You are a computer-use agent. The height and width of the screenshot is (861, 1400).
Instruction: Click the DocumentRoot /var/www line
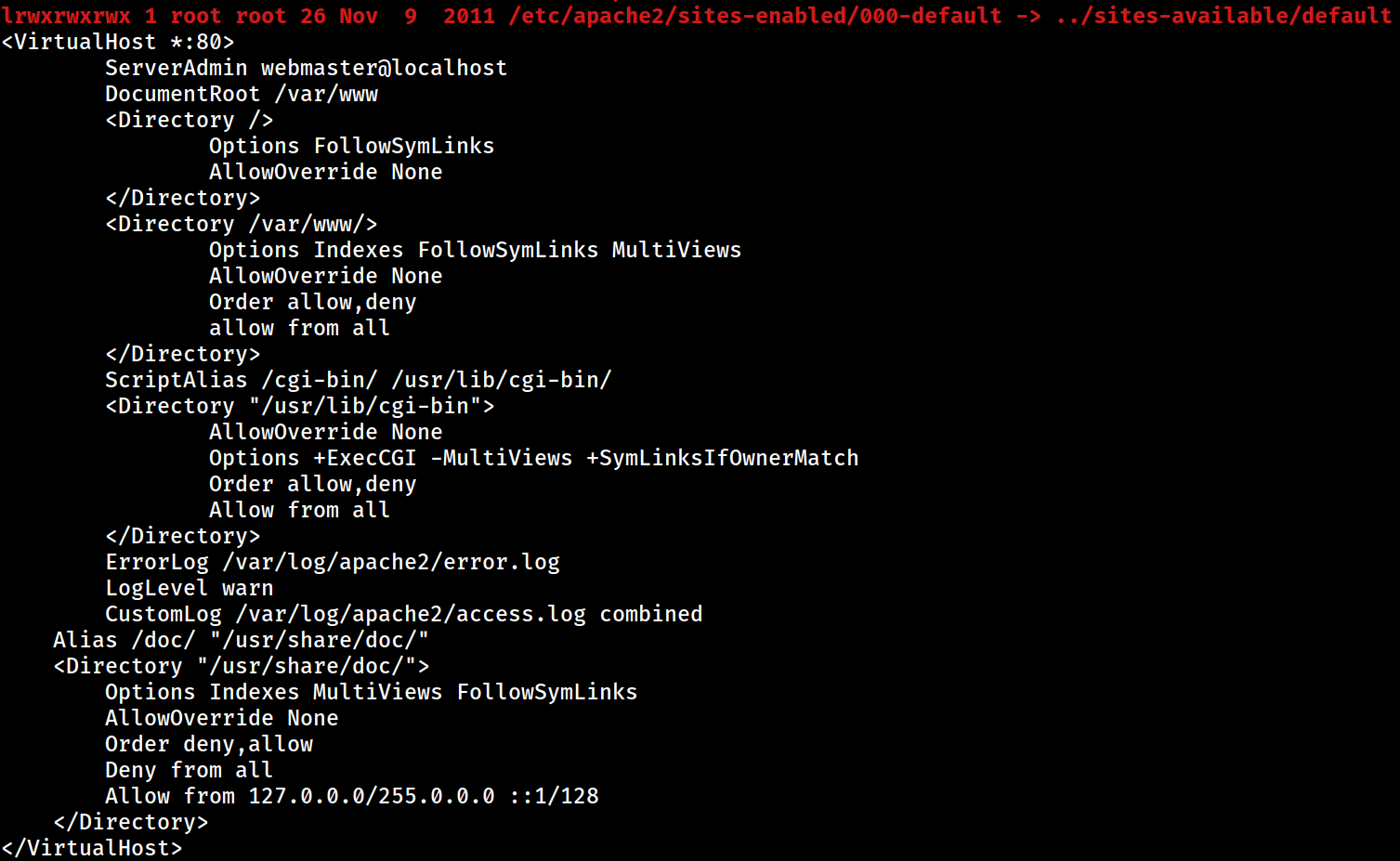click(x=242, y=94)
